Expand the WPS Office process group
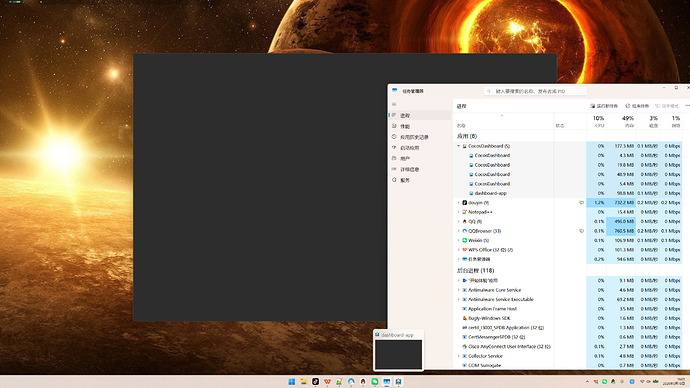Image resolution: width=690 pixels, height=388 pixels. (x=459, y=250)
